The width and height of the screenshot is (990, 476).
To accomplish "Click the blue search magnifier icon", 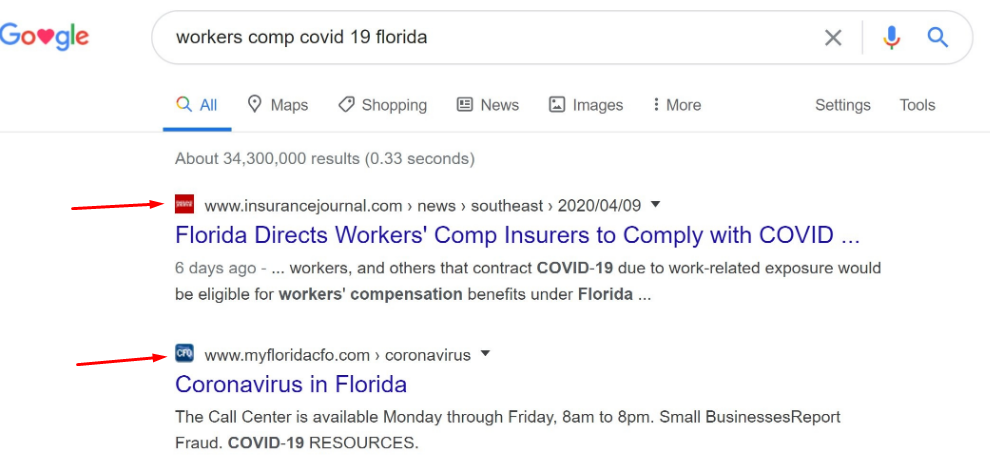I will coord(937,38).
